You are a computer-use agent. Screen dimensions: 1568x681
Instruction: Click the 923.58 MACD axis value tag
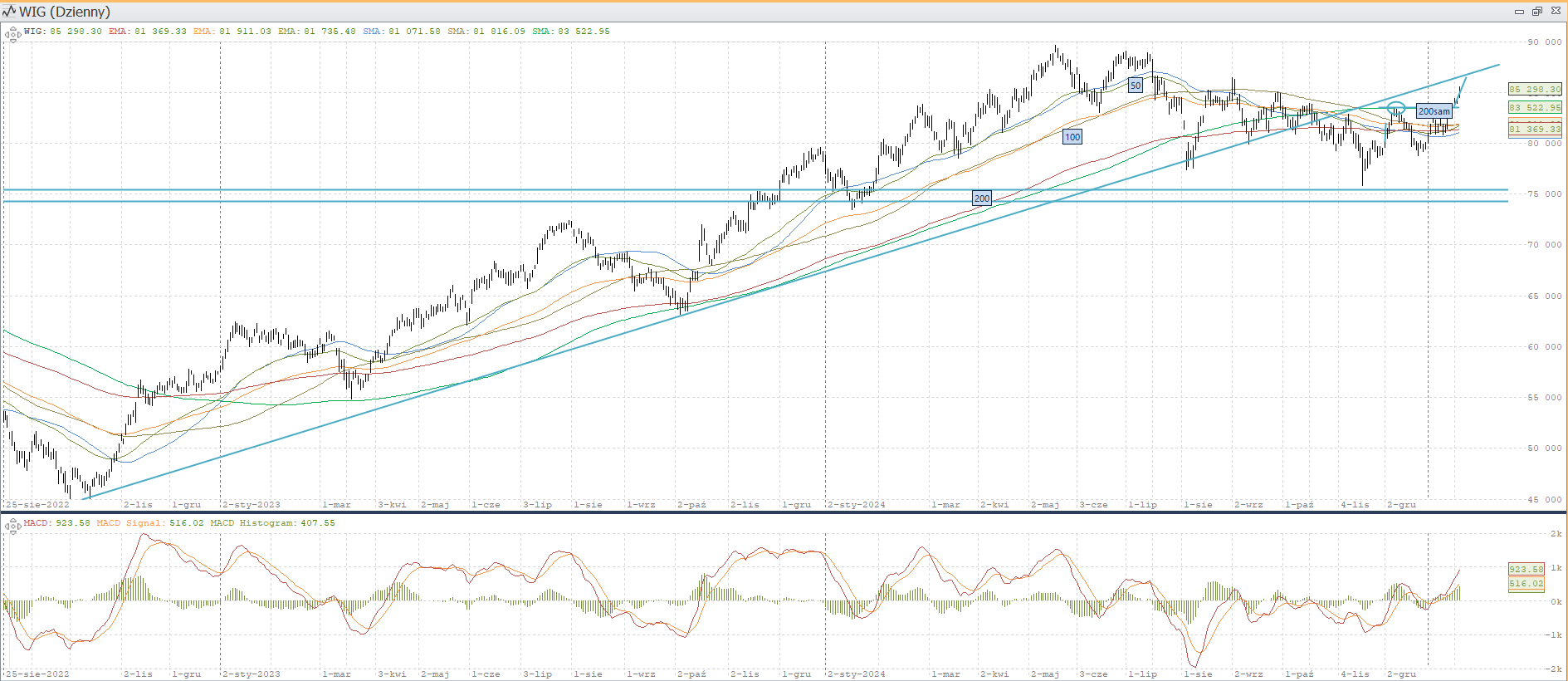click(x=1526, y=569)
